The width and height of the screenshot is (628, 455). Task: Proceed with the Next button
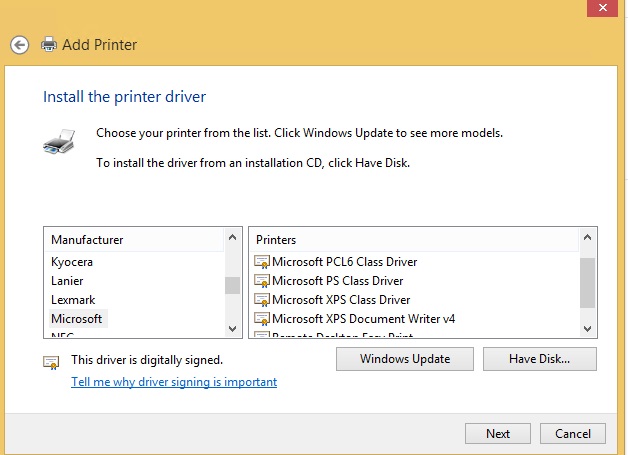click(498, 434)
